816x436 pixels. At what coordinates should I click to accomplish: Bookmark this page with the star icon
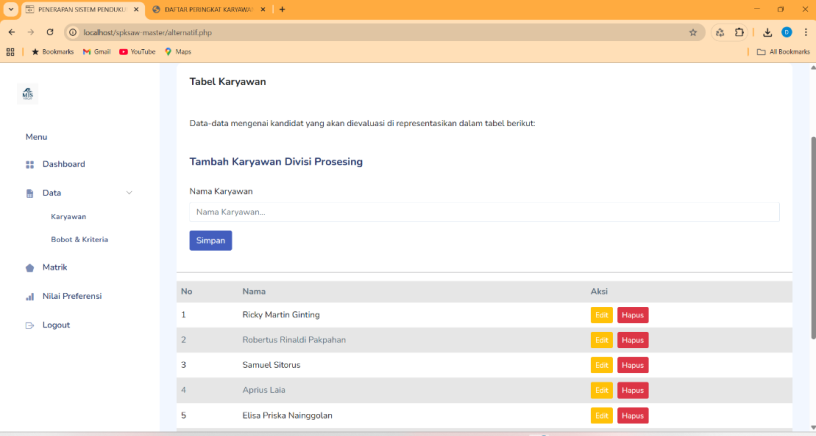click(693, 32)
